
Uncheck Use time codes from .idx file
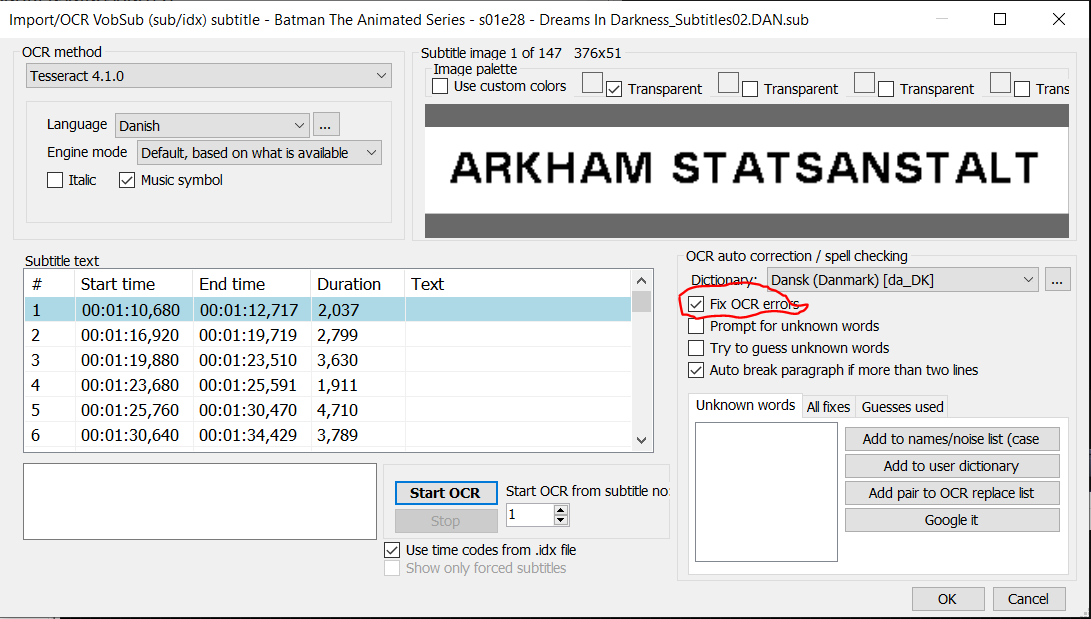[x=392, y=549]
